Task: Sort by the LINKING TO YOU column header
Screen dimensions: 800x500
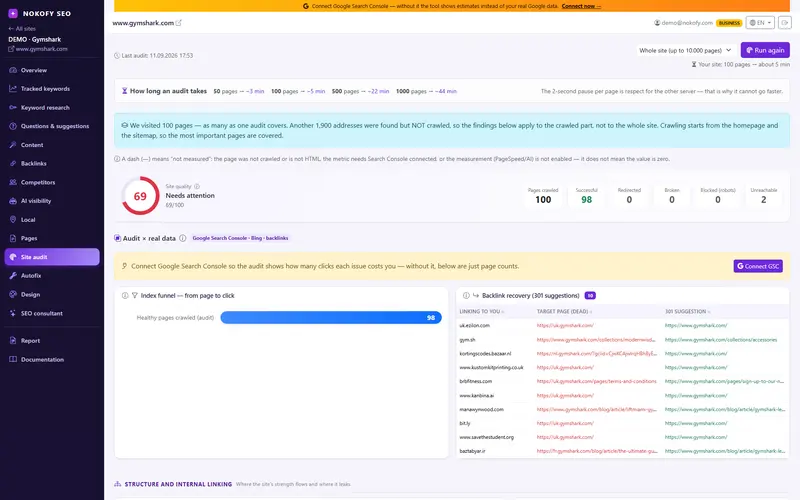Action: pos(482,311)
